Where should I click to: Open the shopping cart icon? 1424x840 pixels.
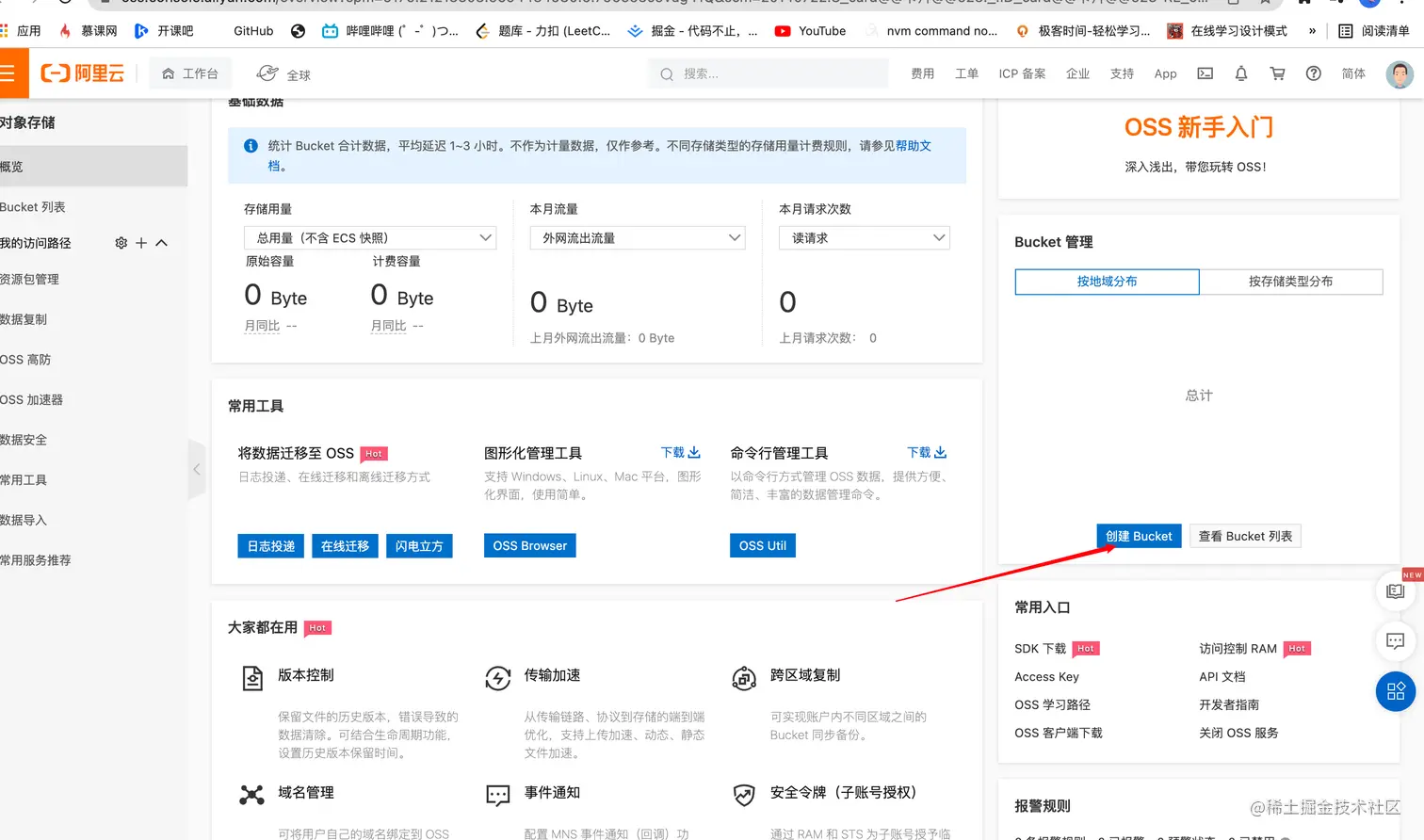[1277, 73]
